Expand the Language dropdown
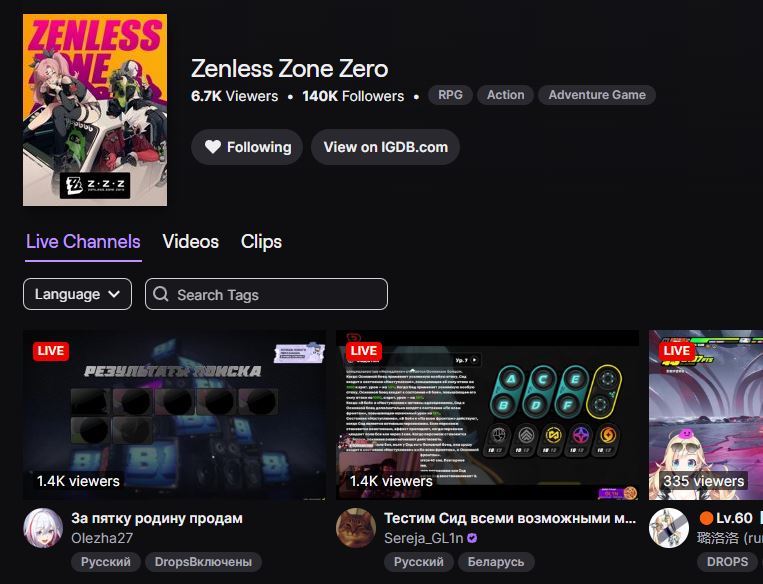763x584 pixels. click(x=77, y=294)
